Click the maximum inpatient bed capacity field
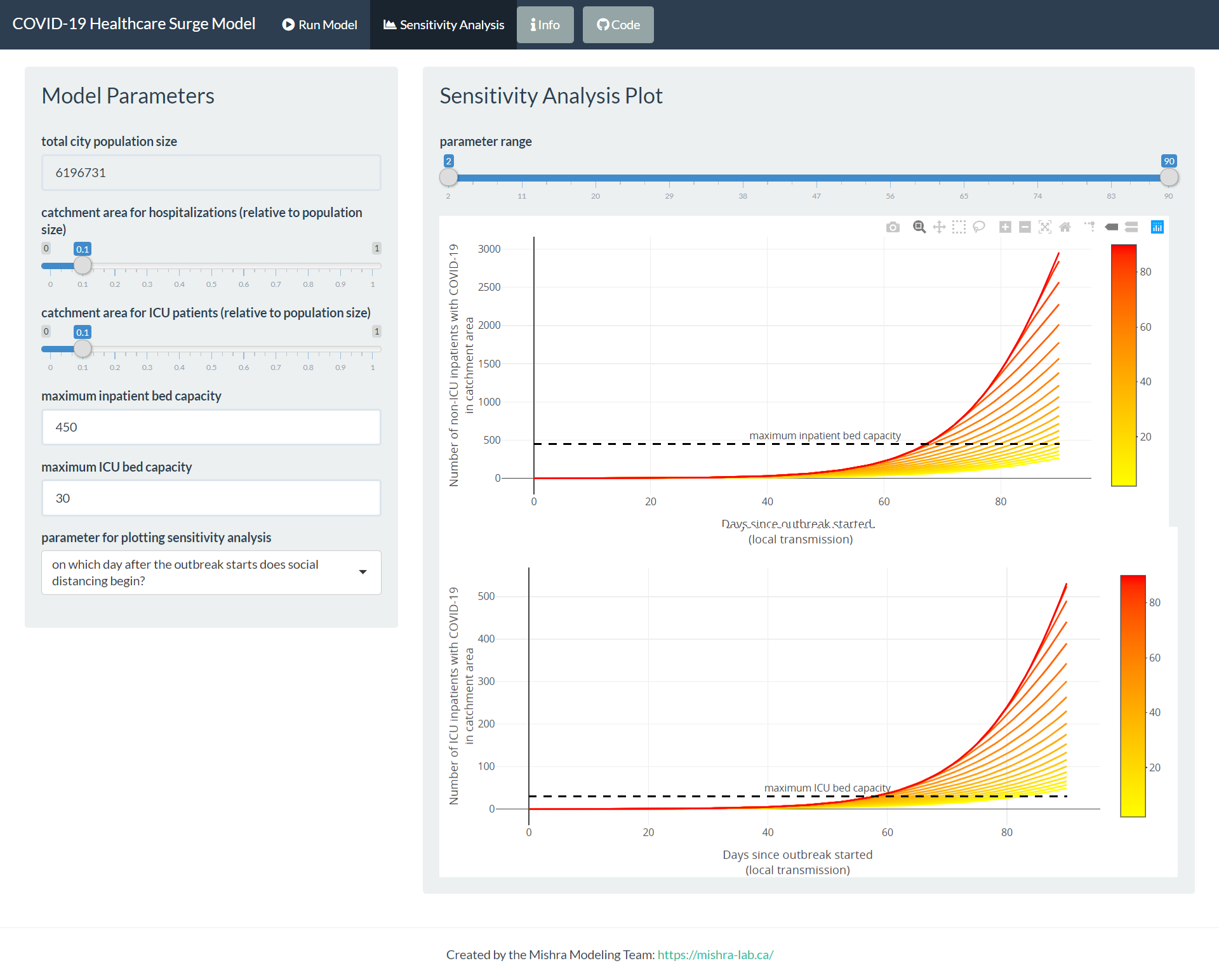The width and height of the screenshot is (1219, 980). click(x=211, y=427)
